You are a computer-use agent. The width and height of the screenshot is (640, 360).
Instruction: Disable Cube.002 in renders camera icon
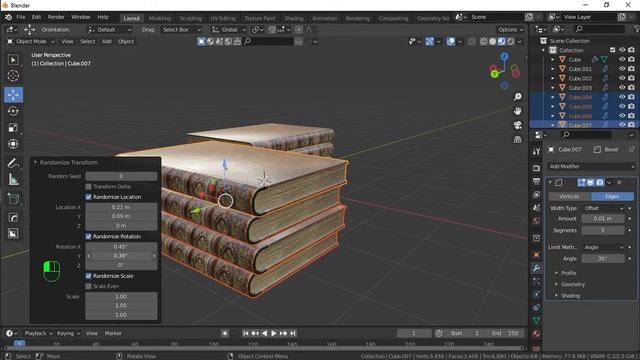click(x=631, y=78)
